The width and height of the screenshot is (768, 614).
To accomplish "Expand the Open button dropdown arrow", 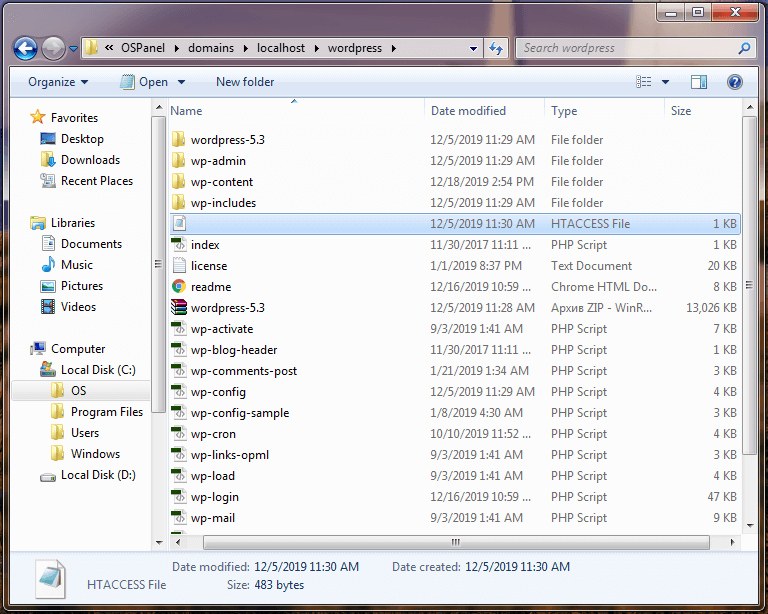I will (181, 82).
